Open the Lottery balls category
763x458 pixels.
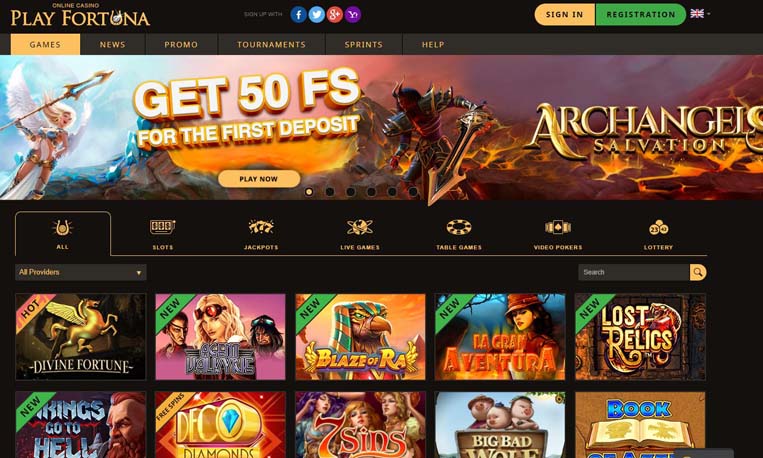tap(658, 227)
